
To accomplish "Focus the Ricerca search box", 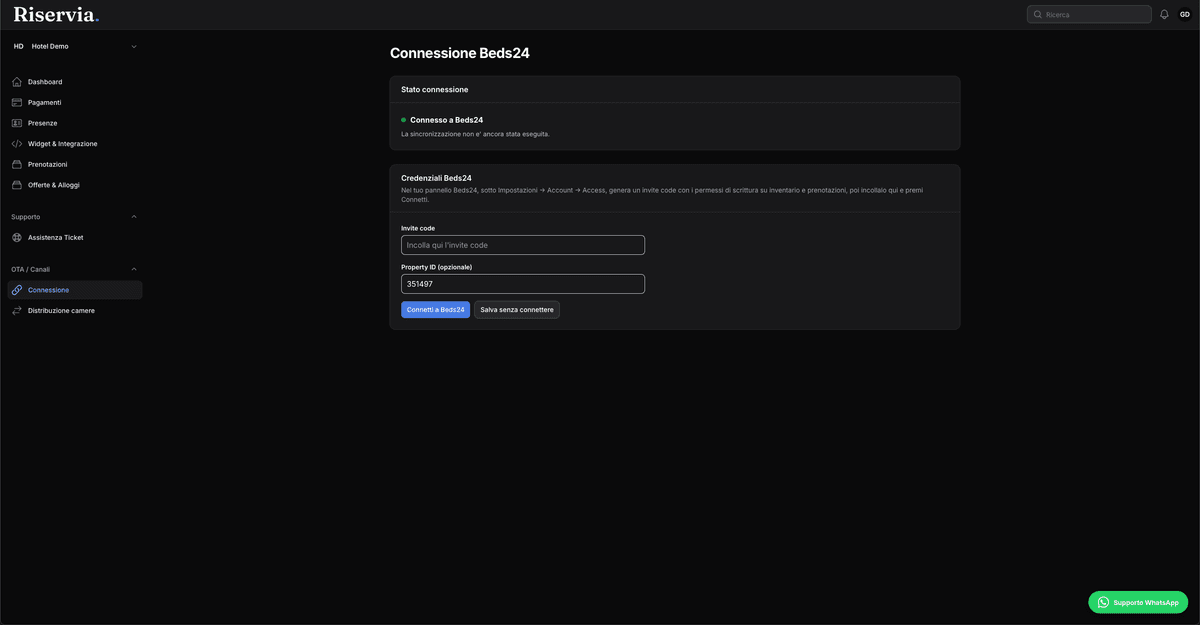I will tap(1089, 15).
